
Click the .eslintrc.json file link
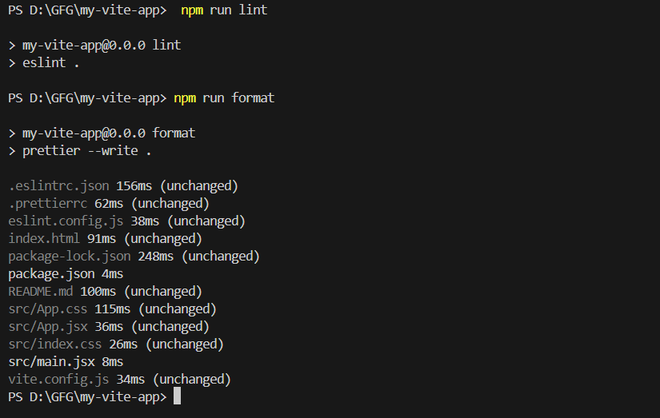click(x=58, y=186)
